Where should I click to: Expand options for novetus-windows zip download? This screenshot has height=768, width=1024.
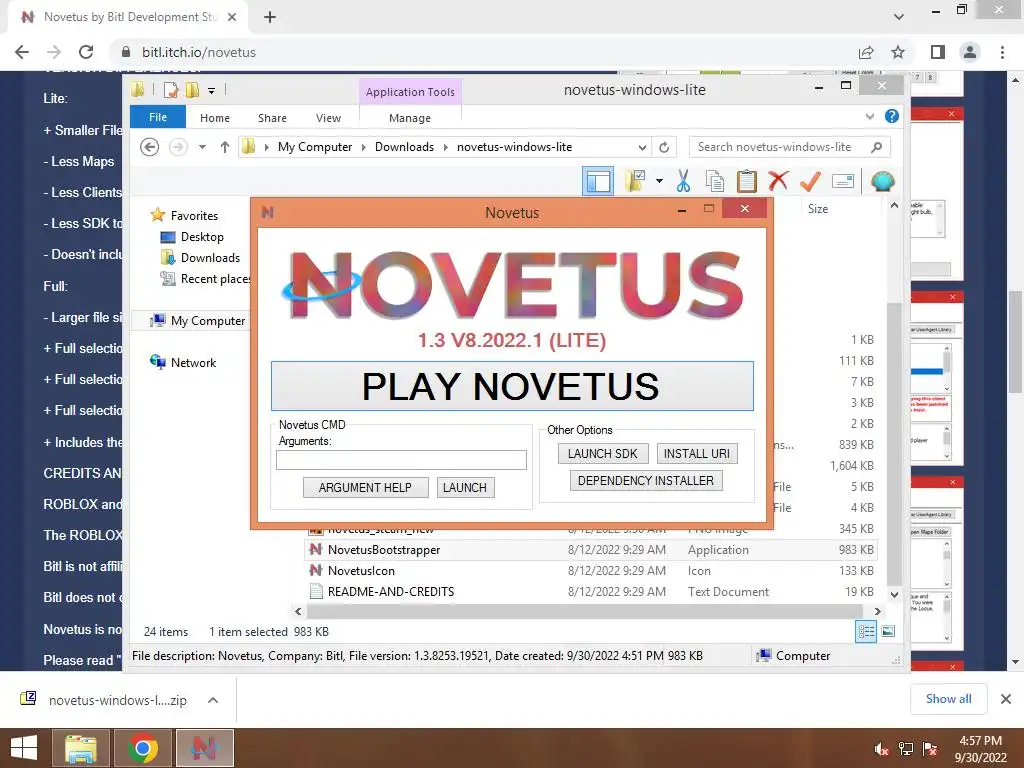(213, 700)
